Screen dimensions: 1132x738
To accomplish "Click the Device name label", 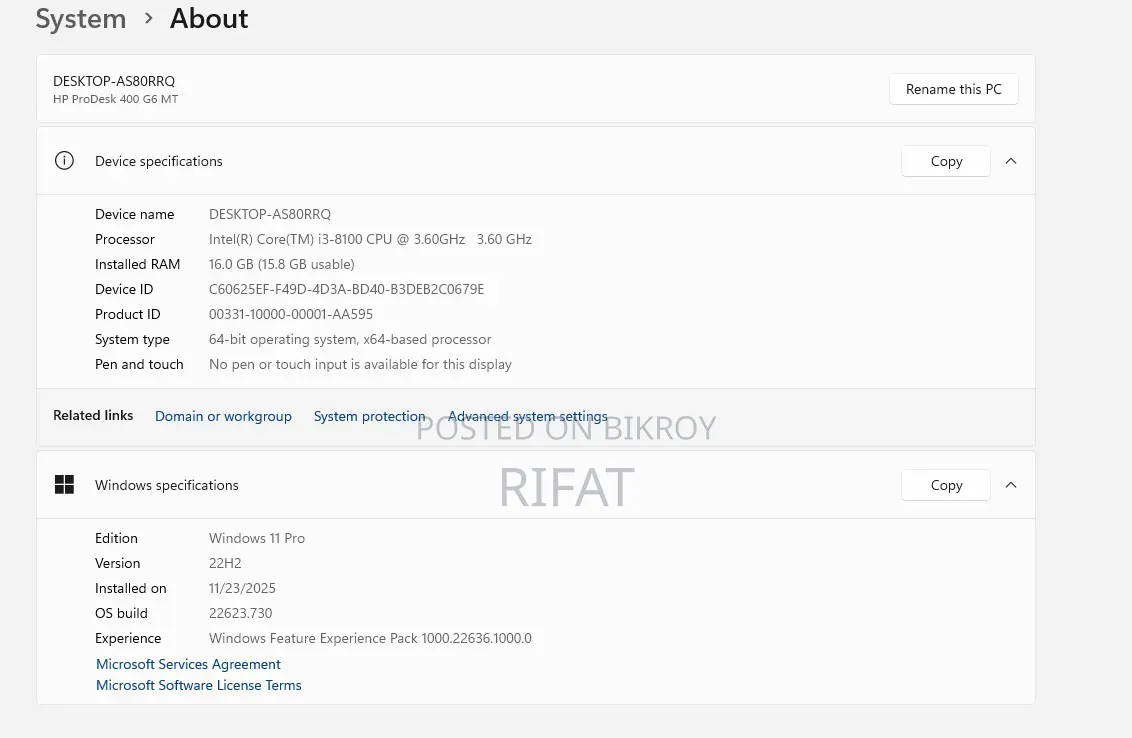I will tap(134, 214).
